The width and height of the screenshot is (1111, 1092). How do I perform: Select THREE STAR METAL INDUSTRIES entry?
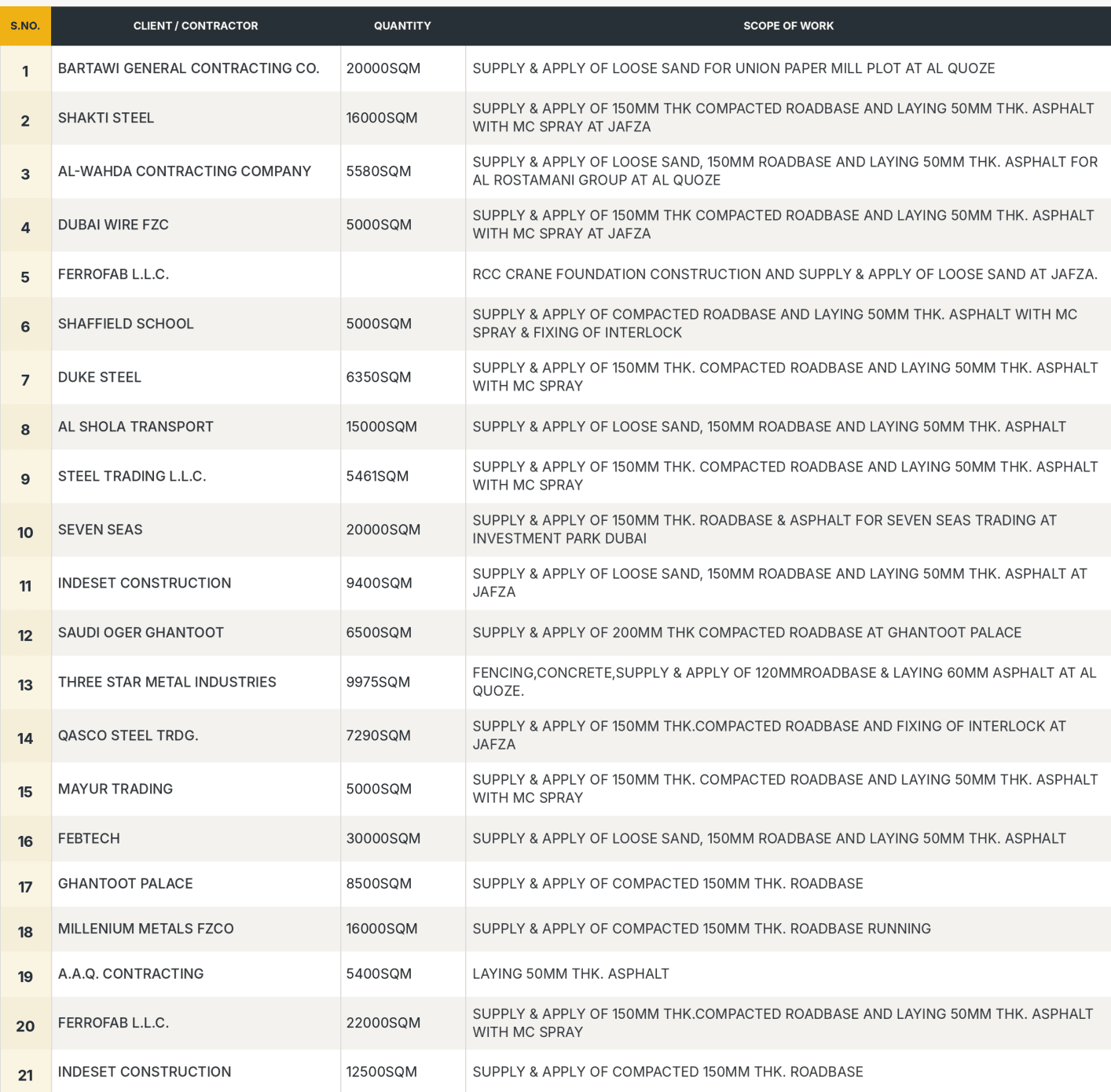[167, 682]
